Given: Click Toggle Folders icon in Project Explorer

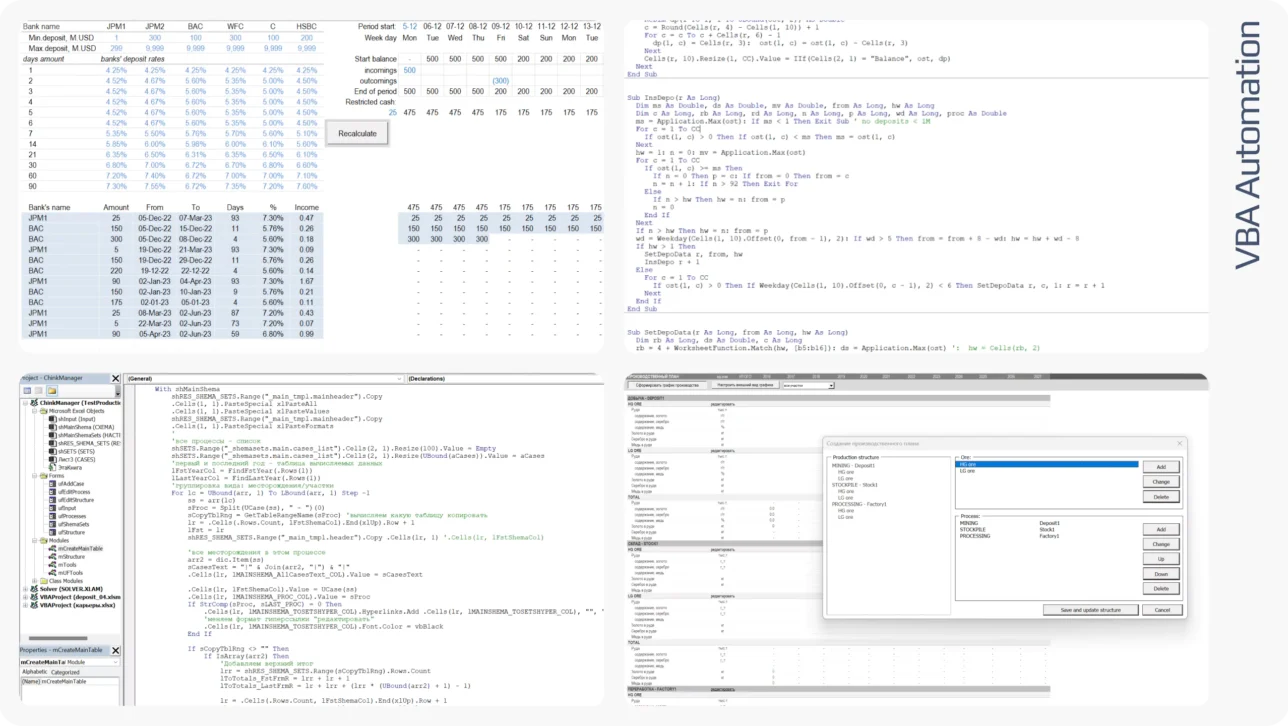Looking at the screenshot, I should coord(52,391).
